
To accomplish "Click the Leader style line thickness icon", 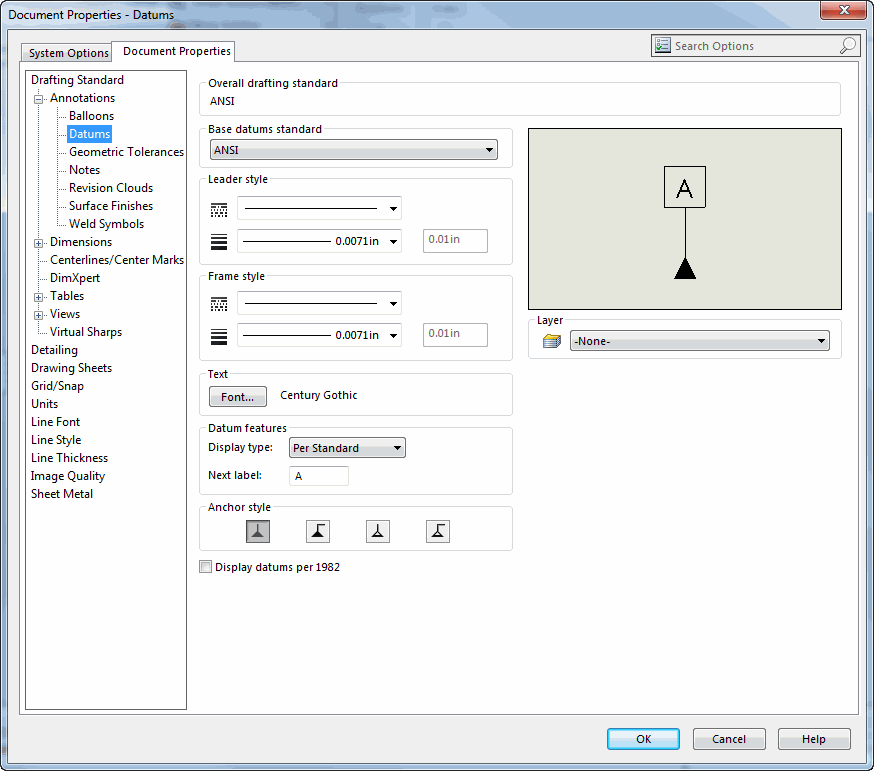I will coord(219,241).
